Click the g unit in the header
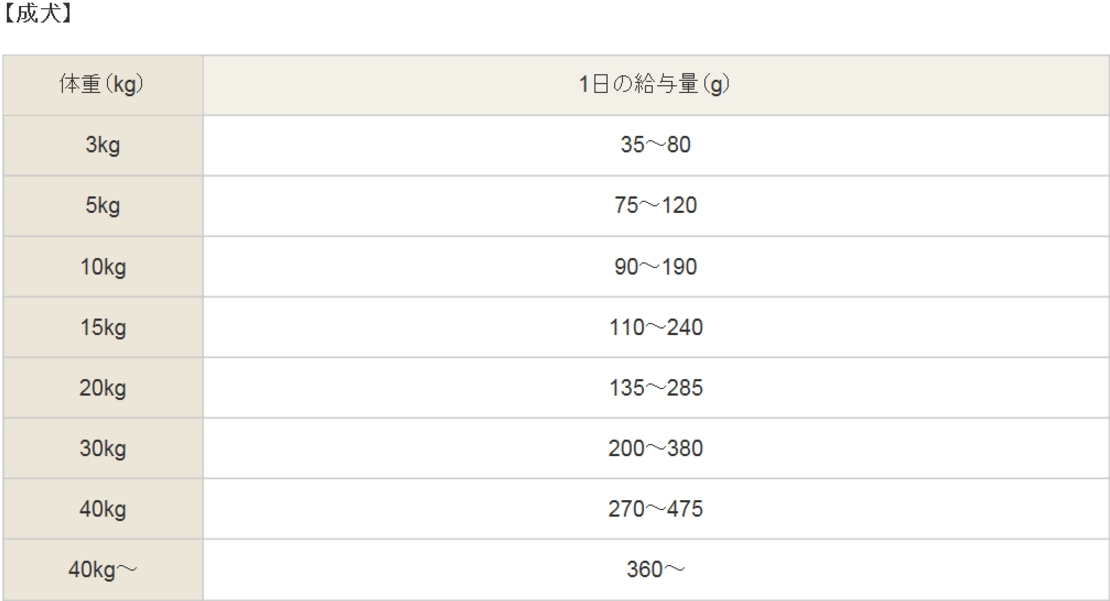Screen dimensions: 1110x601 coord(714,86)
